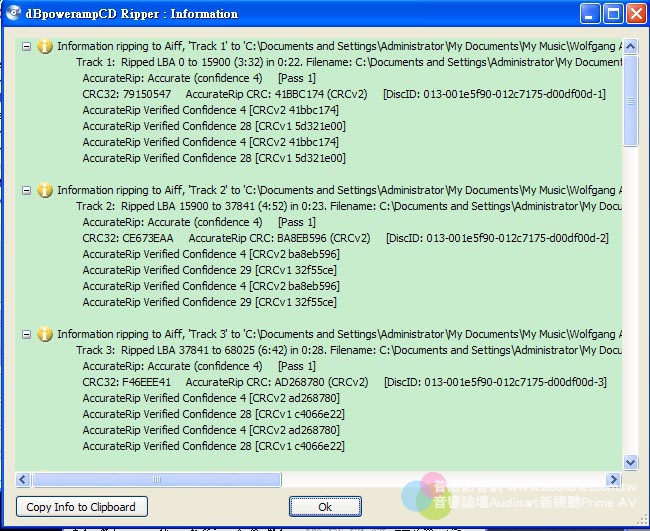The height and width of the screenshot is (531, 650).
Task: Select first 'Confidence 28 [CRCv1 5d321e00]' line
Action: pyautogui.click(x=214, y=126)
